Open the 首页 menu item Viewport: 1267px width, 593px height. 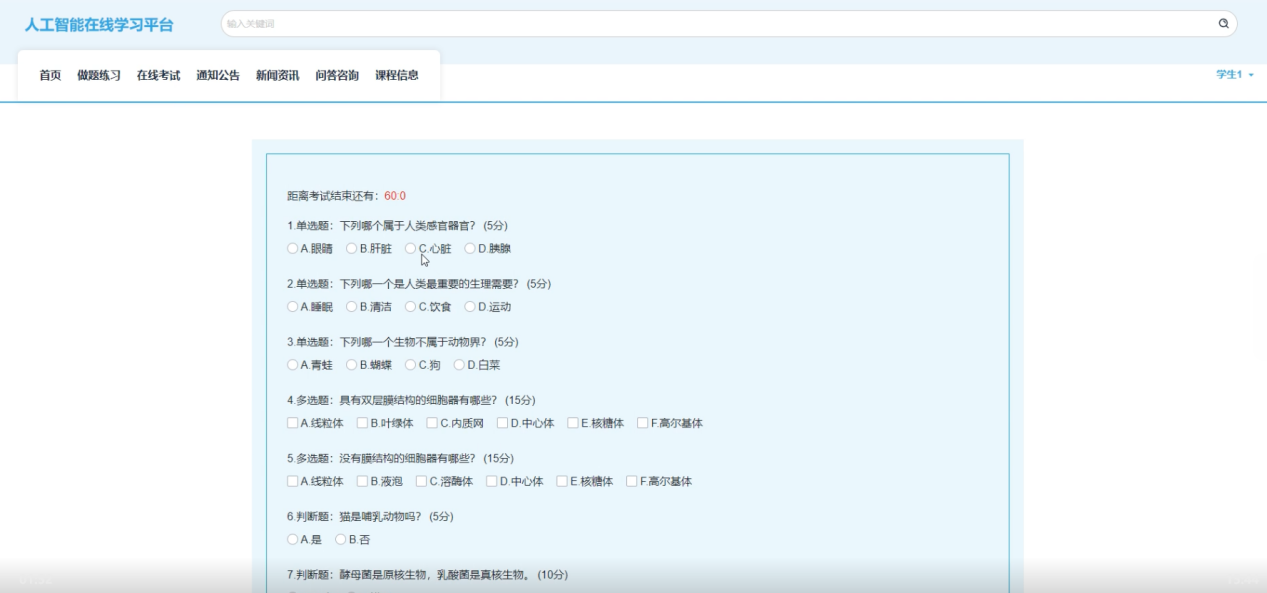(50, 75)
